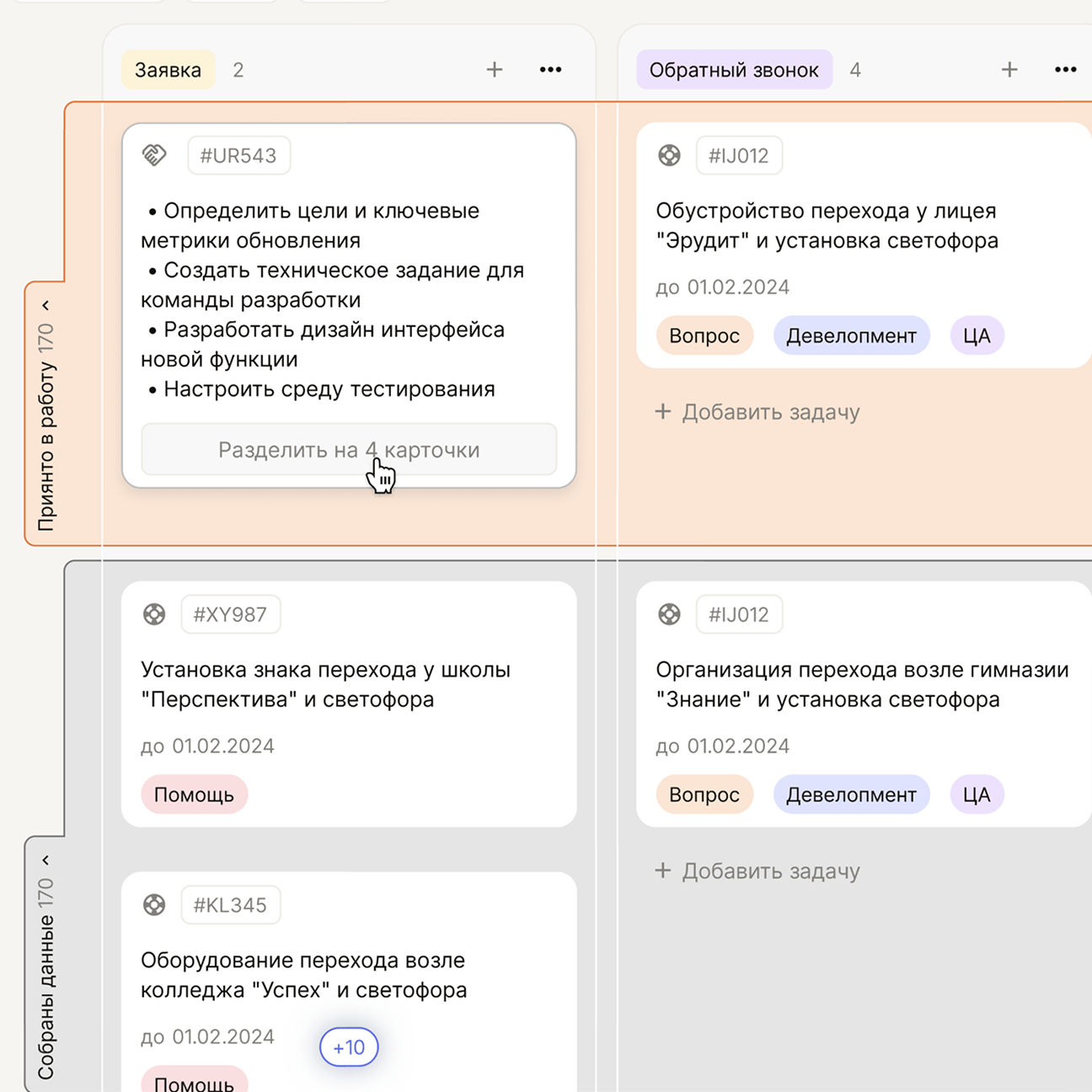Click the film icon on card #XY987
1092x1092 pixels.
click(x=154, y=614)
